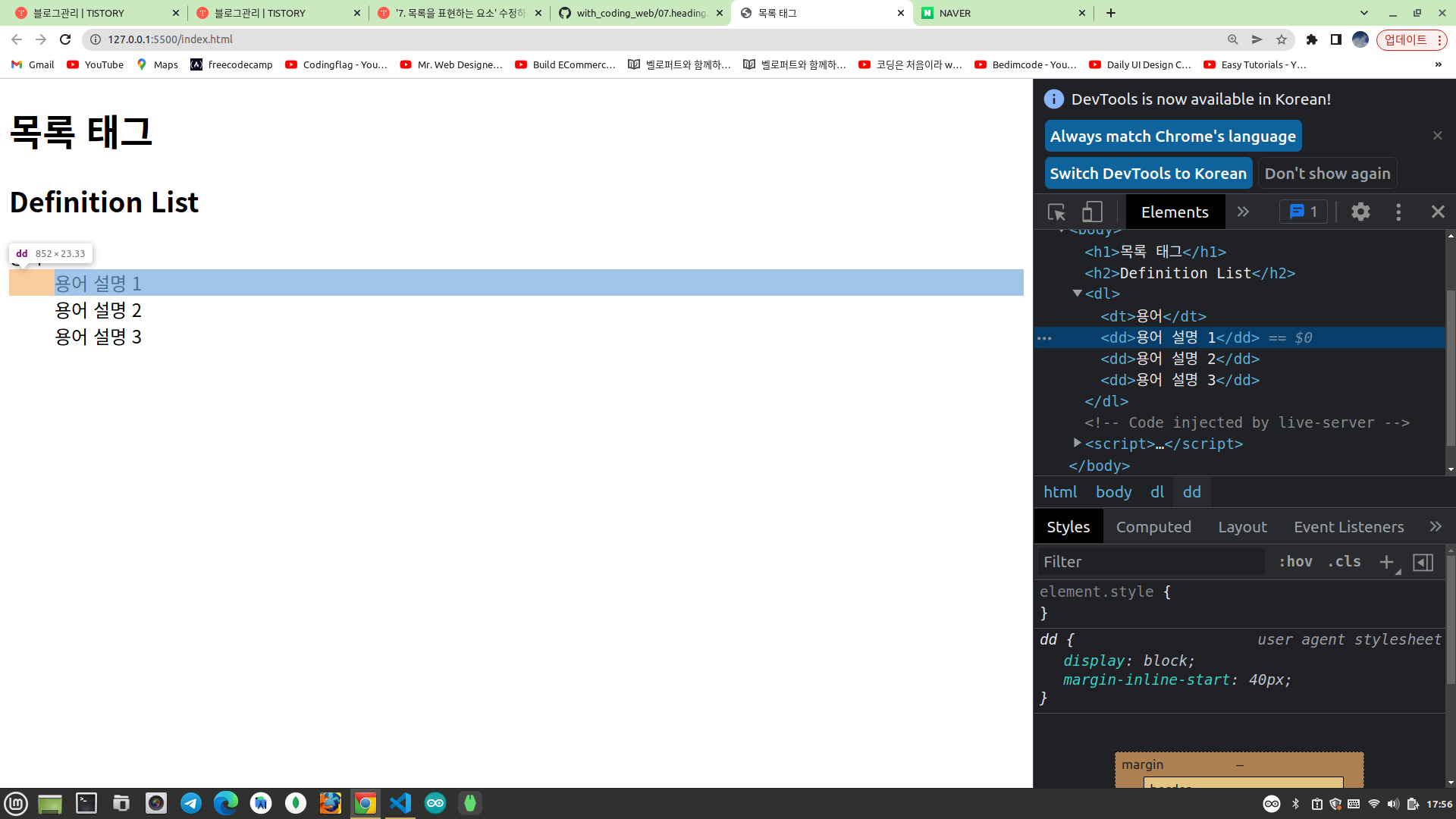Toggle the computed styles sidebar

click(1423, 562)
